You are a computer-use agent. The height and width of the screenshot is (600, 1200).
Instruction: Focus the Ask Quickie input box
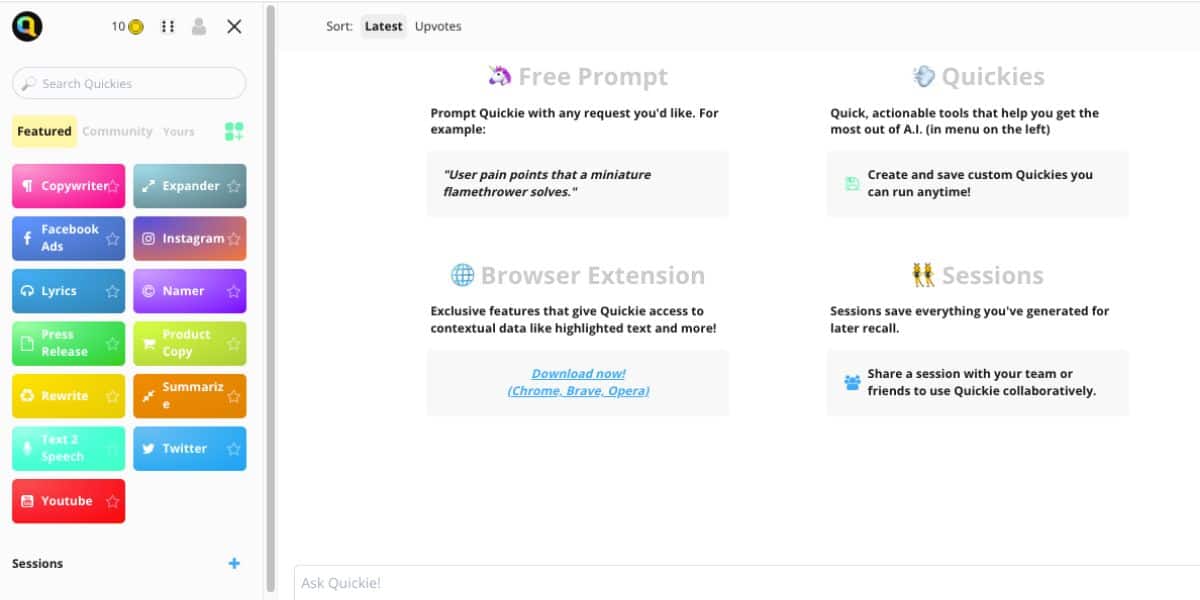(x=740, y=583)
